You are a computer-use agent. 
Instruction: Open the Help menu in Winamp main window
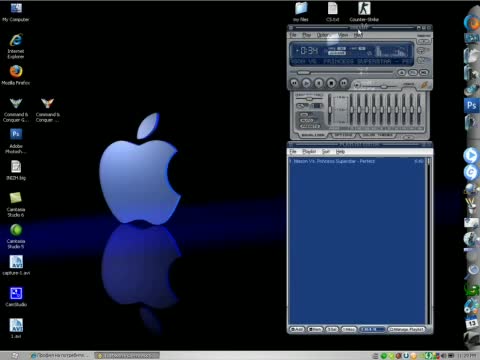coord(358,35)
